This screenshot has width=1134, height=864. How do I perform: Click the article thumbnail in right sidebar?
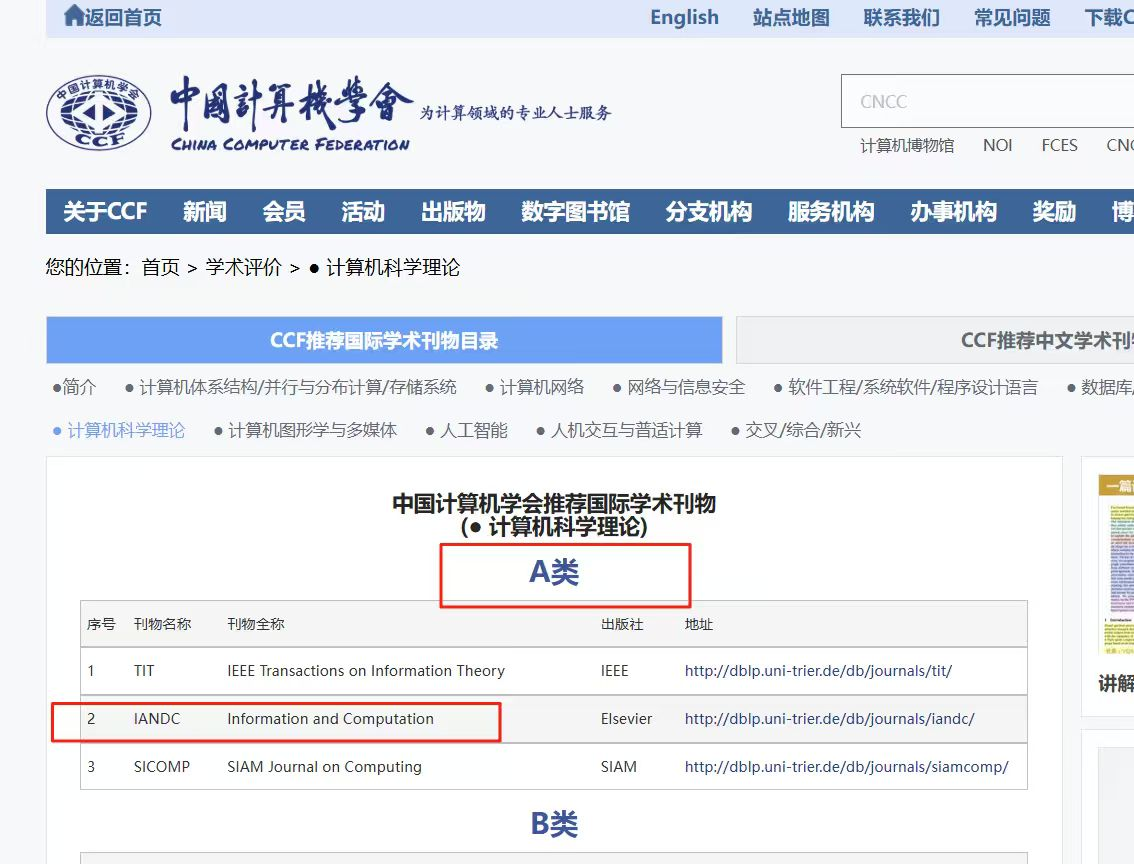(x=1116, y=565)
